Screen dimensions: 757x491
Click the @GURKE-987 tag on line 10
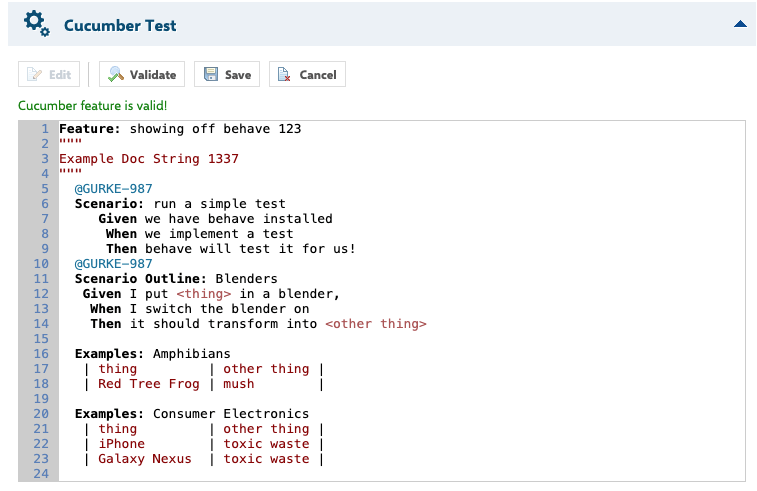click(x=113, y=264)
